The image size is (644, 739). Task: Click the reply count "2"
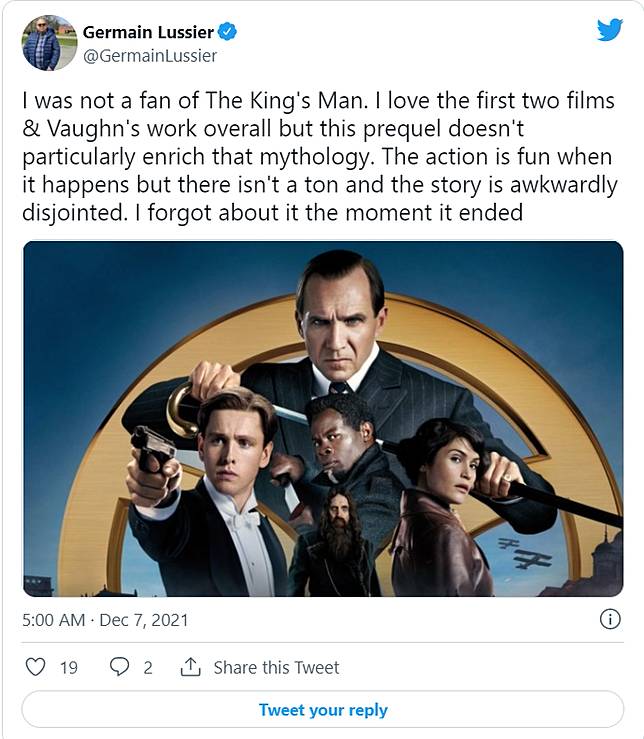point(148,667)
